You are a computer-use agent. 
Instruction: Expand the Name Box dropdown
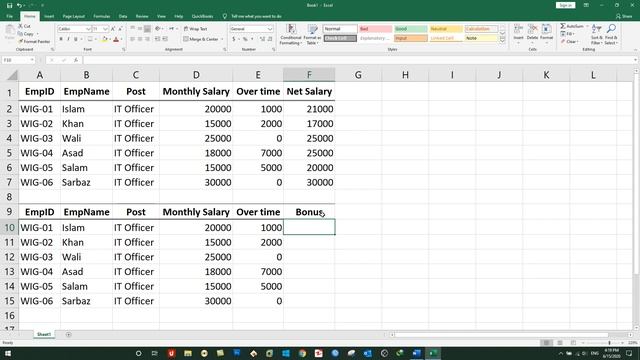pyautogui.click(x=32, y=60)
